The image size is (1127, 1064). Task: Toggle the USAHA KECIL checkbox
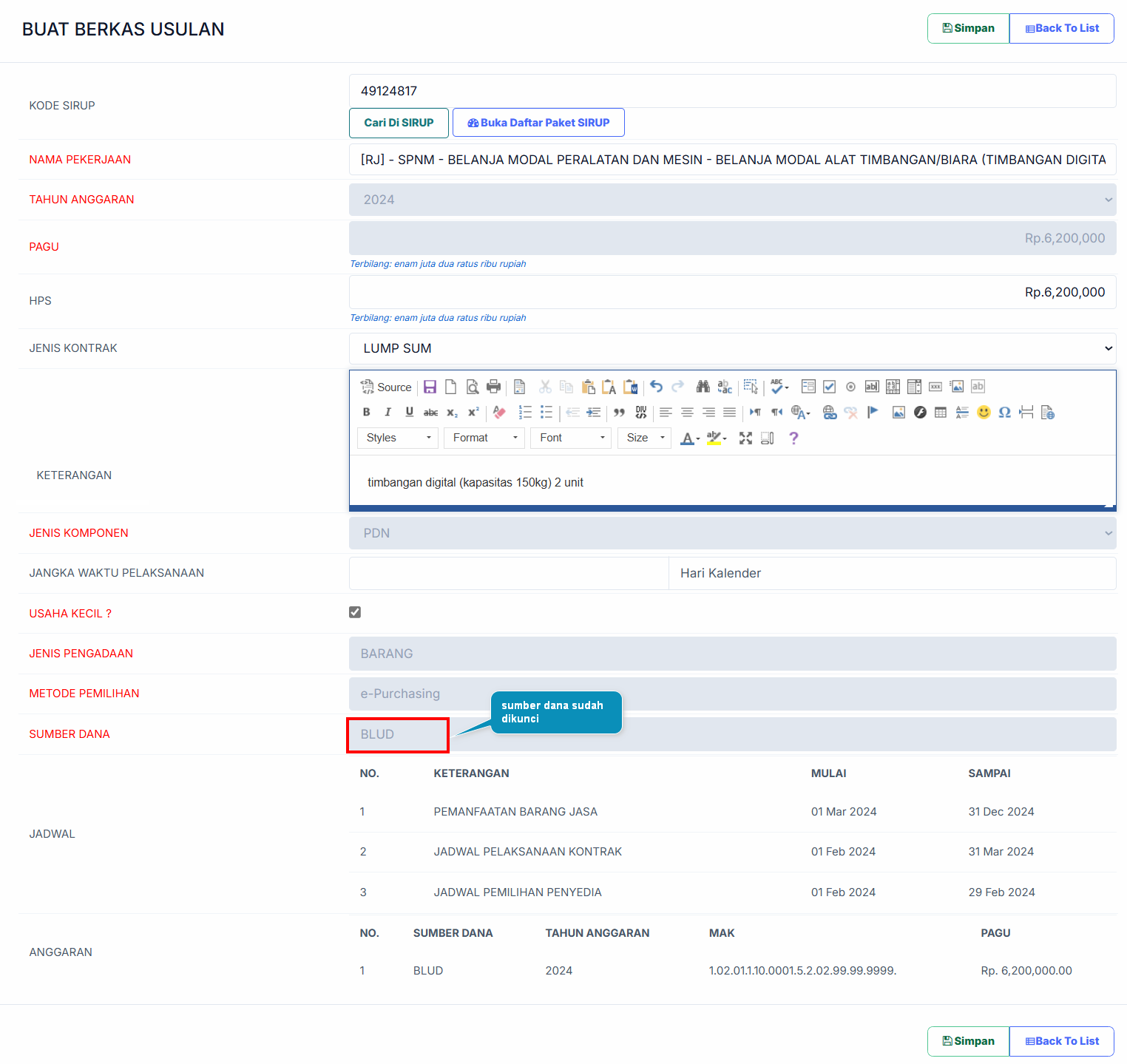click(355, 612)
